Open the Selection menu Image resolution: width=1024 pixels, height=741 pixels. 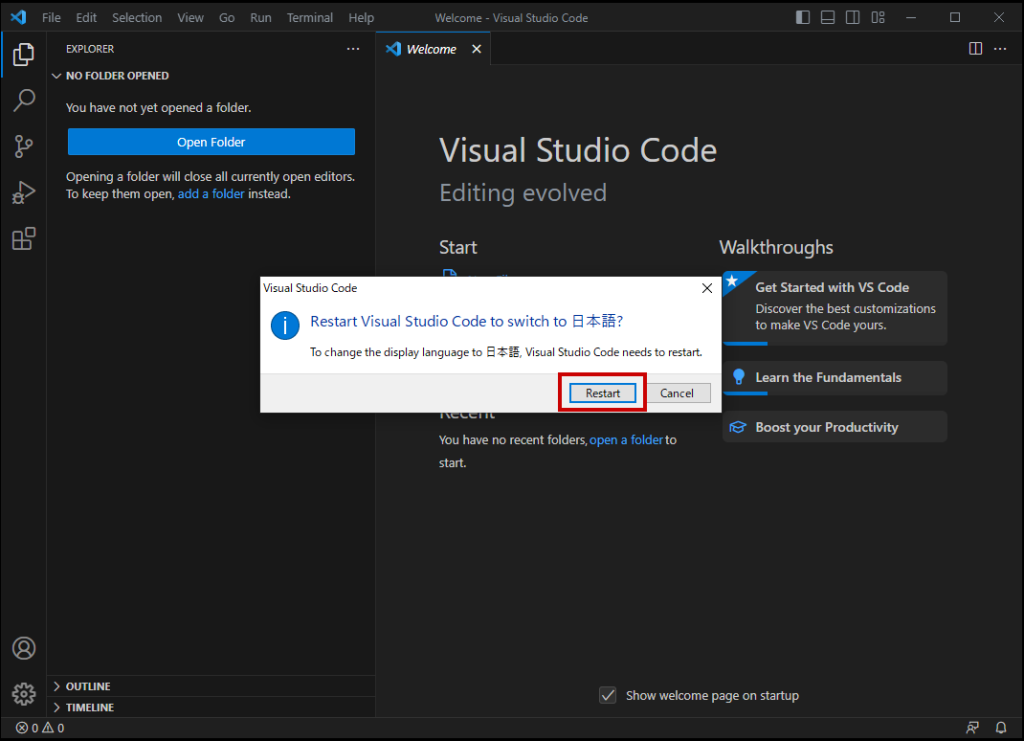137,17
